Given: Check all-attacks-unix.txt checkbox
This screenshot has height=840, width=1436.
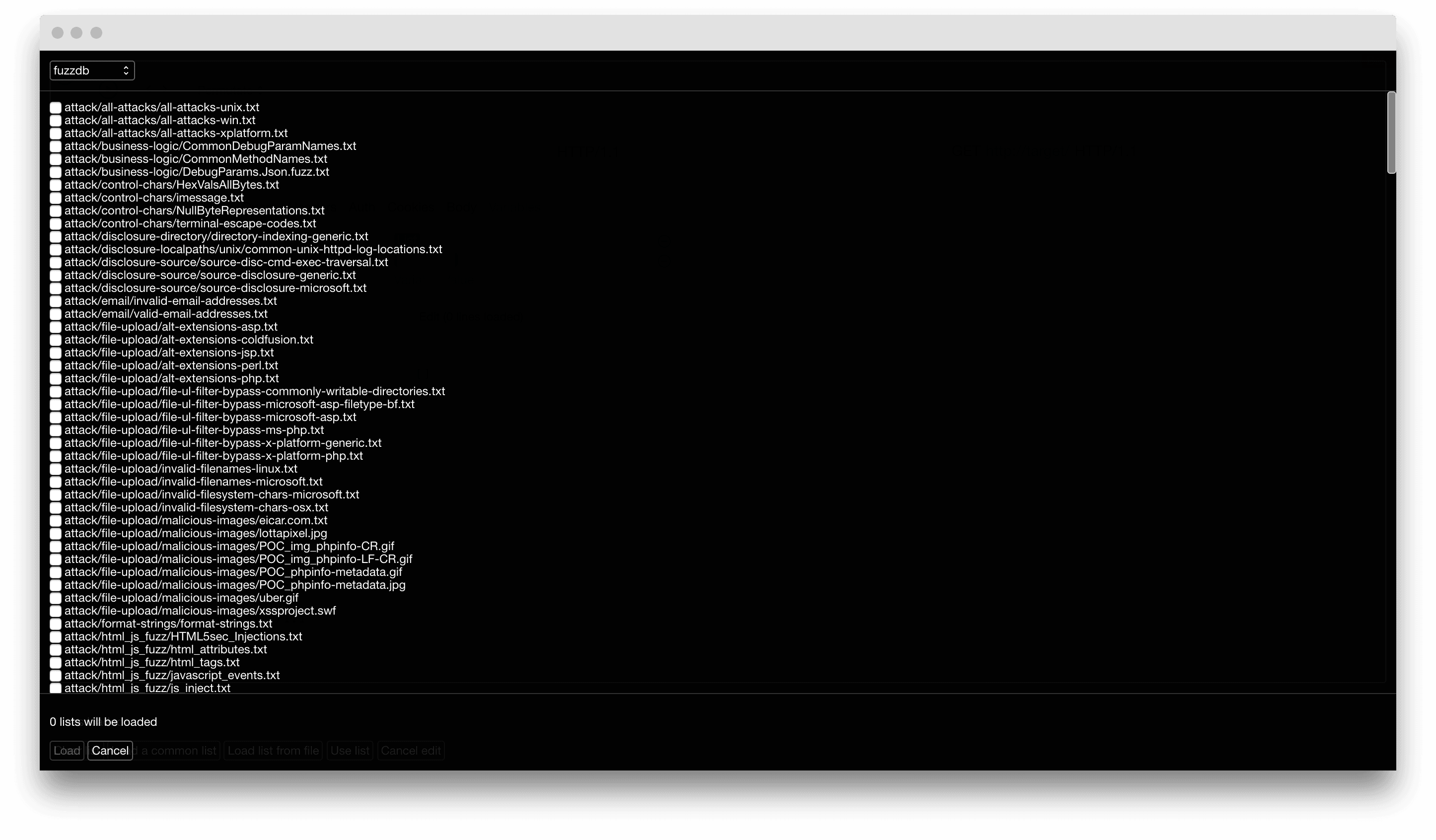Looking at the screenshot, I should pos(55,108).
